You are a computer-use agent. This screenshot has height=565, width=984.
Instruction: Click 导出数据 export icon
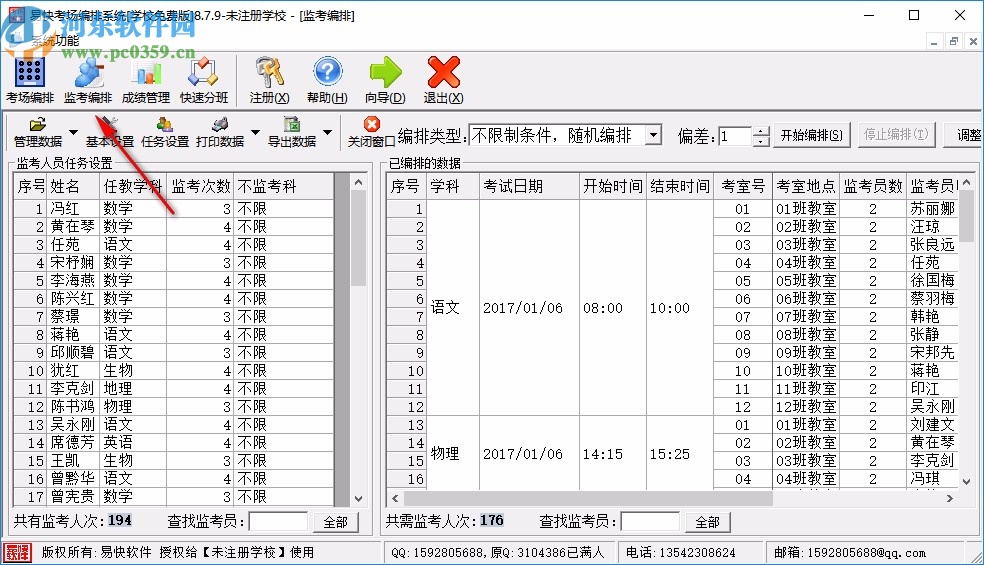pos(292,124)
